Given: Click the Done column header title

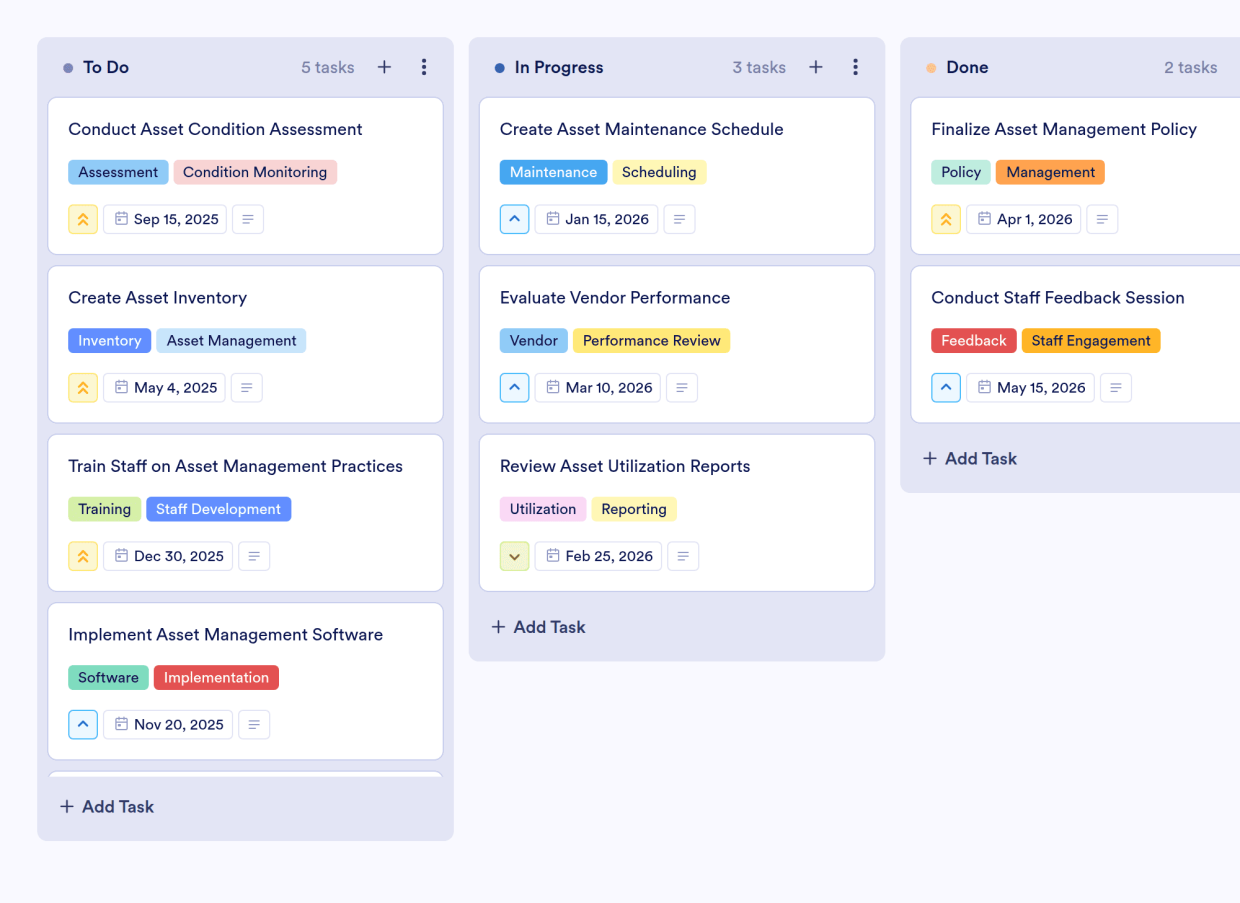Looking at the screenshot, I should pos(967,67).
